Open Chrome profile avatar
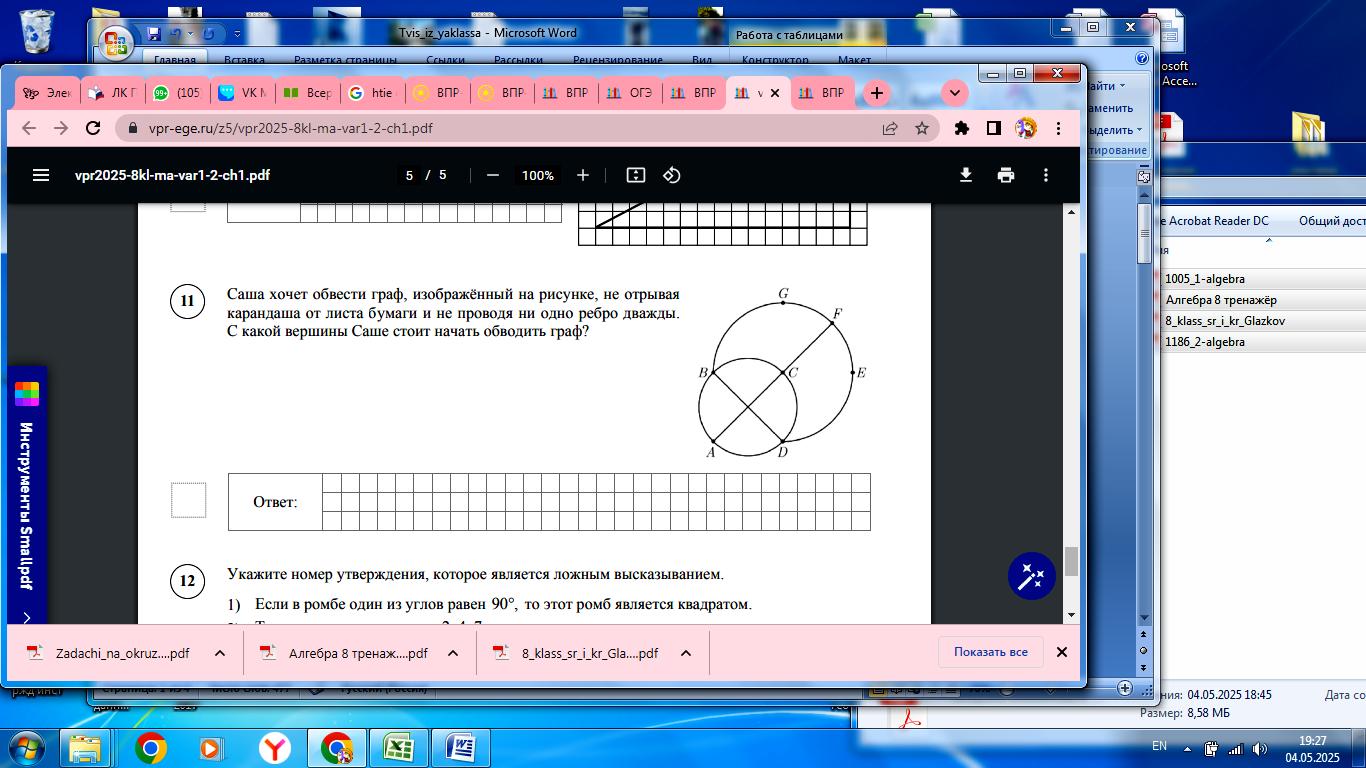This screenshot has width=1366, height=768. click(1026, 128)
